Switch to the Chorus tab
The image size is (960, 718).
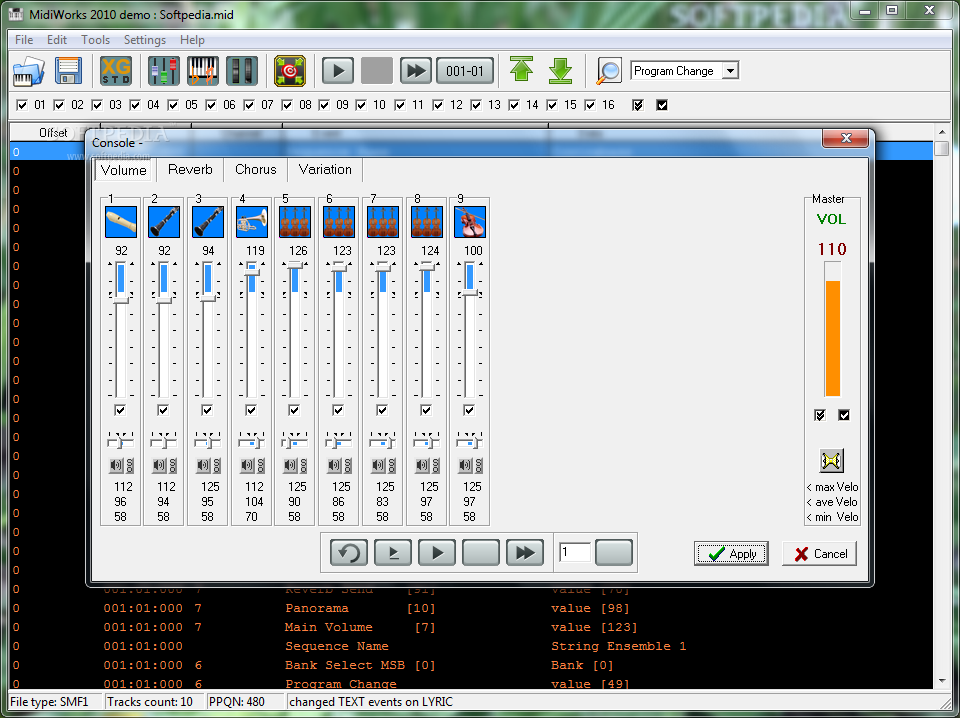point(255,170)
